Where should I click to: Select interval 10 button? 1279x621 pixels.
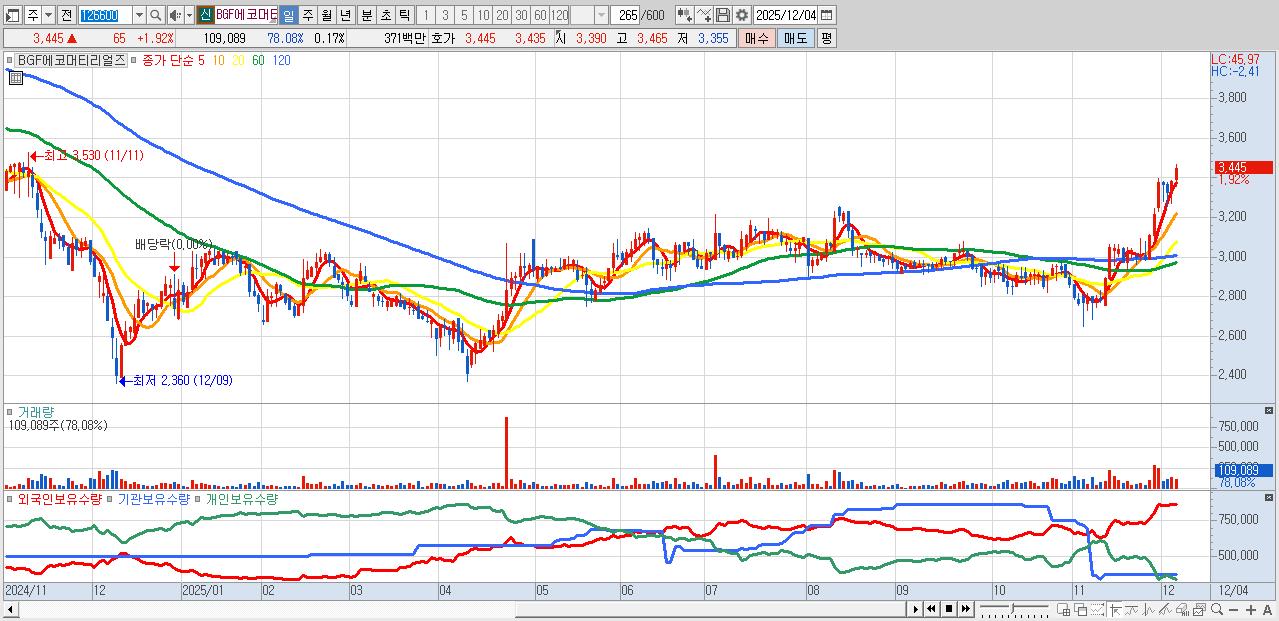click(x=483, y=15)
